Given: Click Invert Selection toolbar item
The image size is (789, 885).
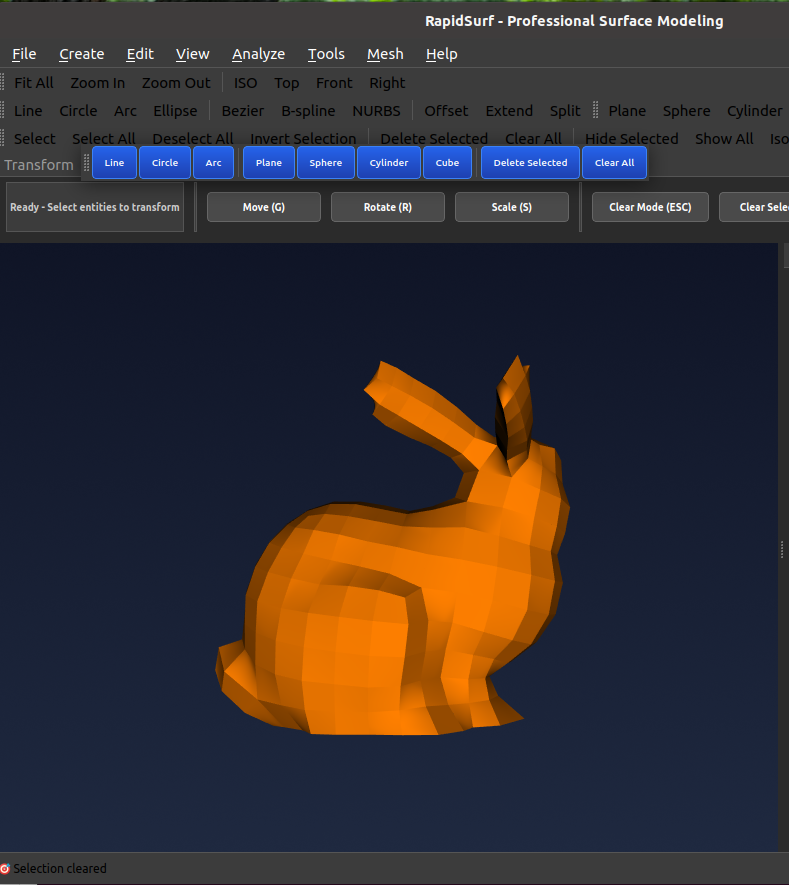Looking at the screenshot, I should tap(303, 139).
